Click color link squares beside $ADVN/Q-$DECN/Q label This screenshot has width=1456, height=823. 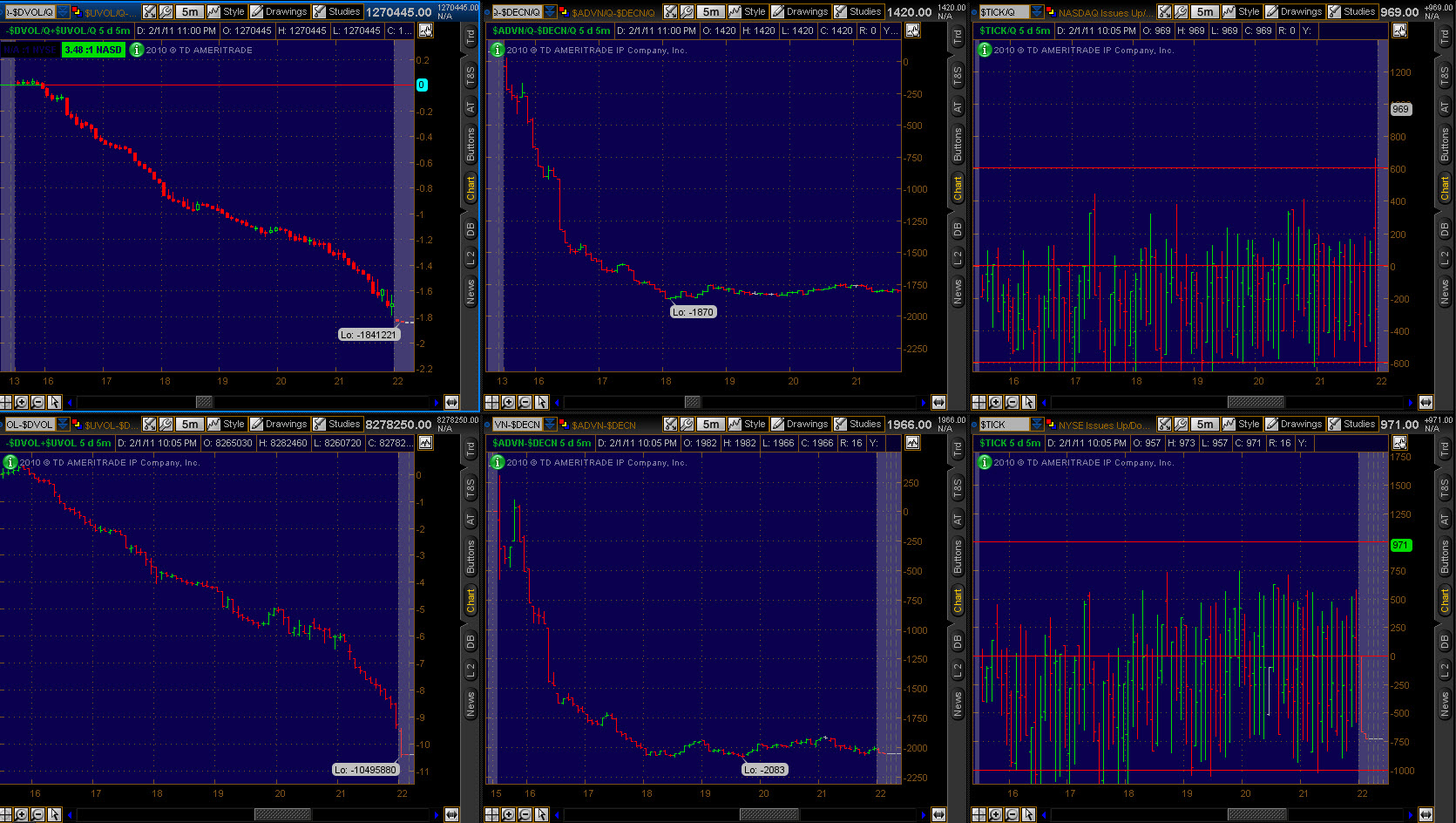click(x=564, y=11)
